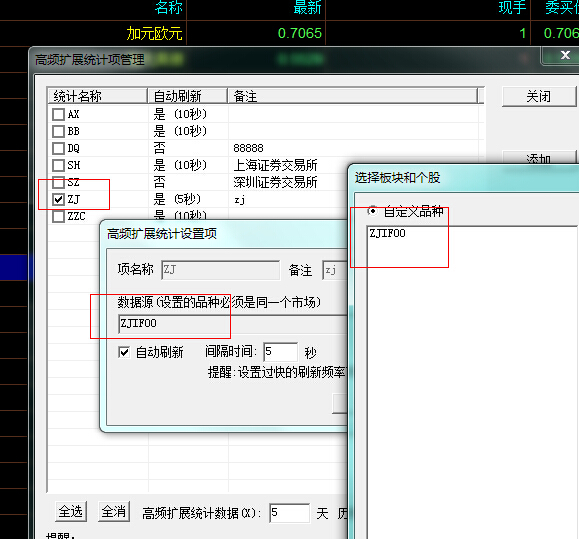Click the 备注 input field containing zj
Image resolution: width=579 pixels, height=539 pixels.
tap(335, 270)
